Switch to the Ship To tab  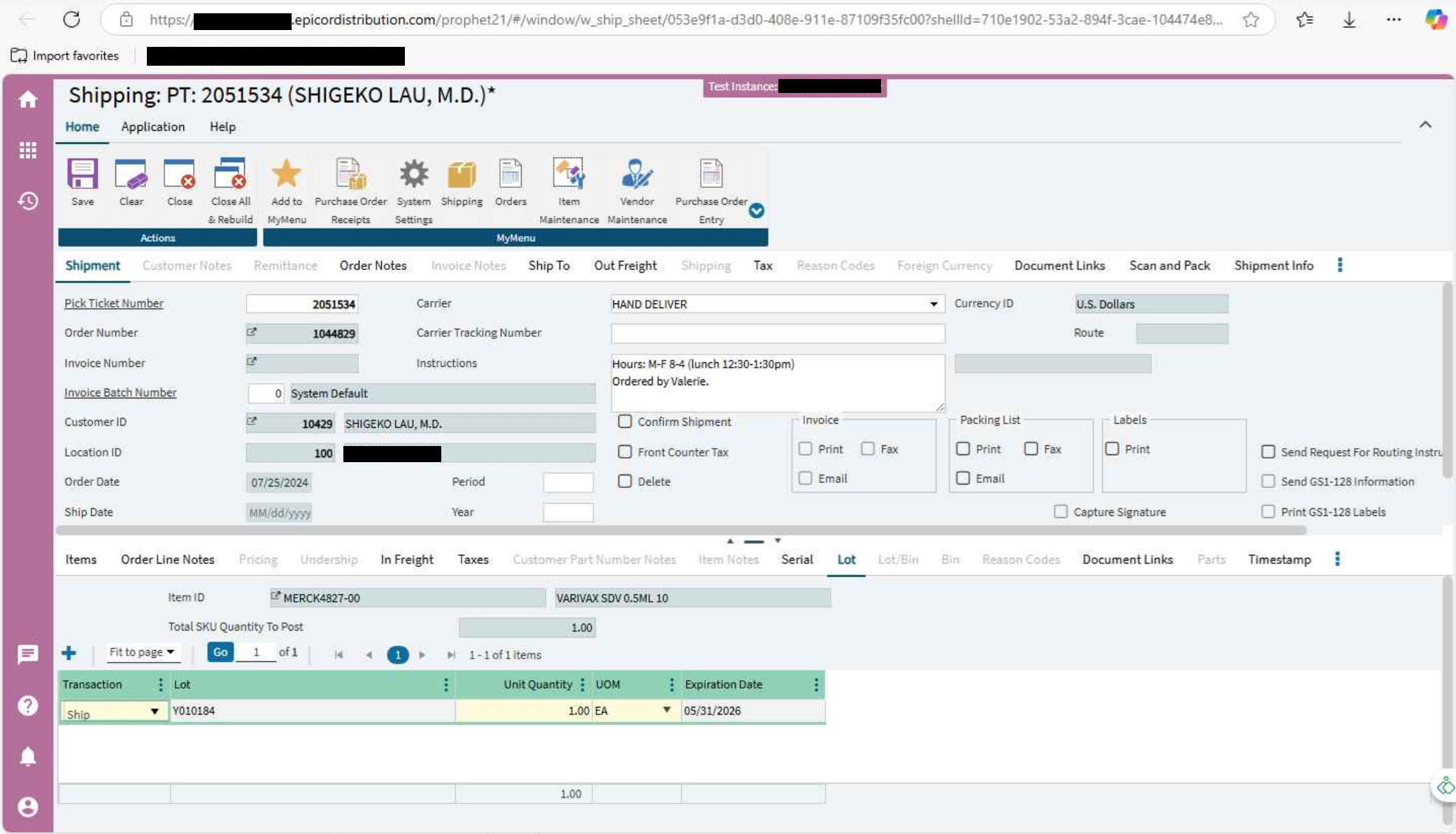pos(549,266)
